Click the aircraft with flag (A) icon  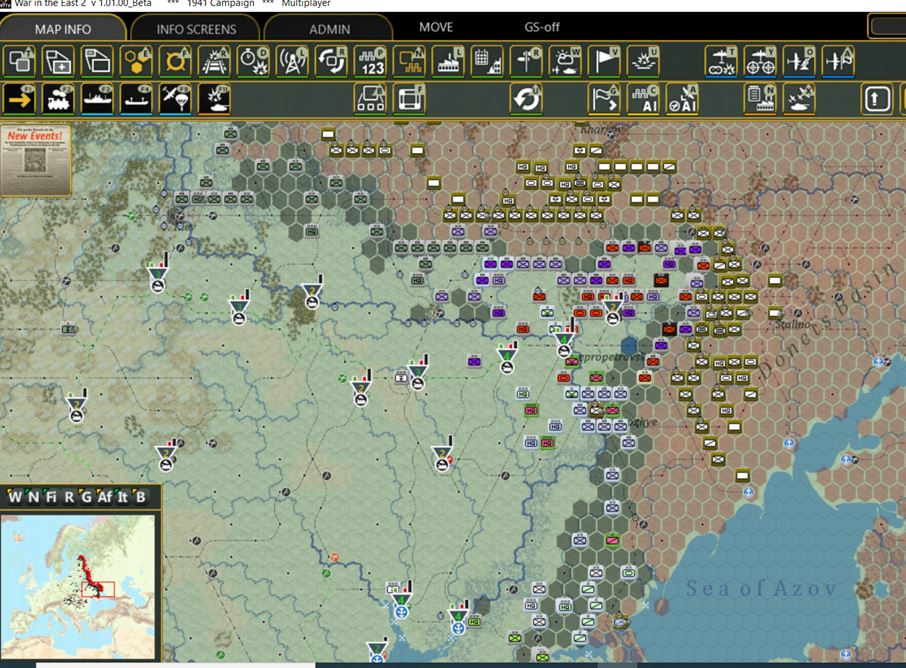tap(838, 61)
